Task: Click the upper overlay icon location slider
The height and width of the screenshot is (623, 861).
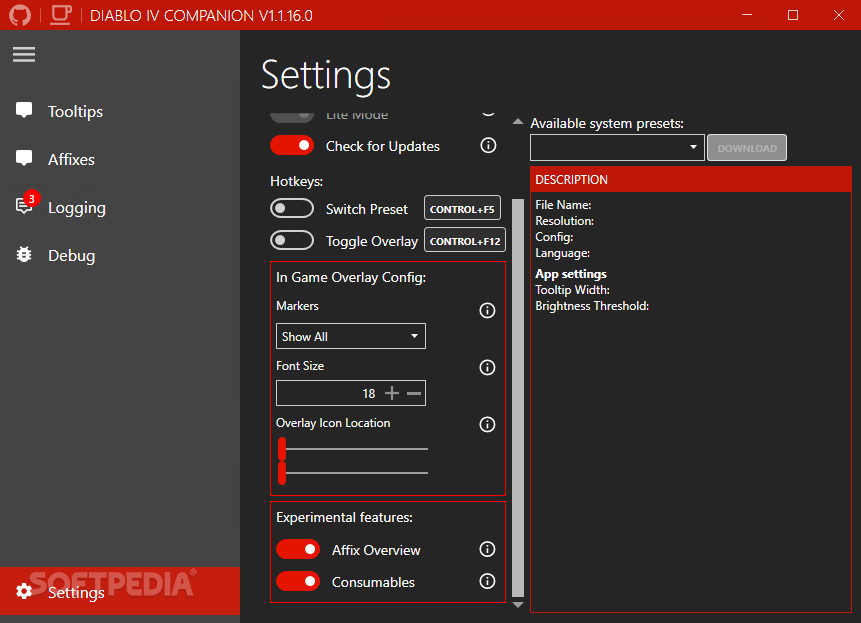Action: pos(352,448)
